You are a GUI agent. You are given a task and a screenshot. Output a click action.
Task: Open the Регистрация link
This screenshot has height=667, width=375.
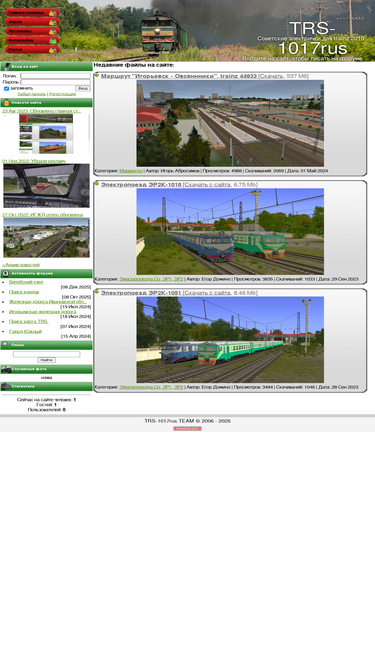62,94
